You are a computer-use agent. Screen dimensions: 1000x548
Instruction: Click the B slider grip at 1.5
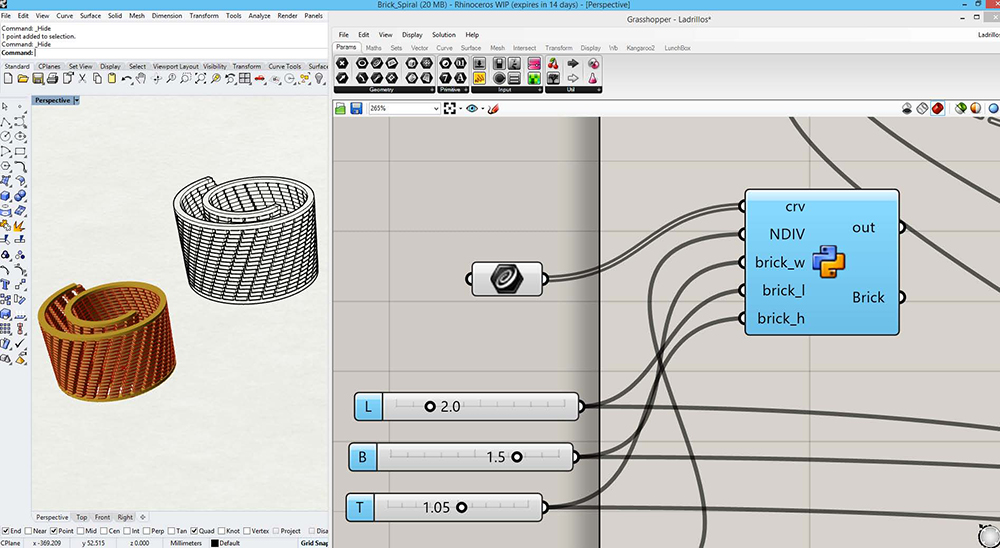click(x=517, y=457)
